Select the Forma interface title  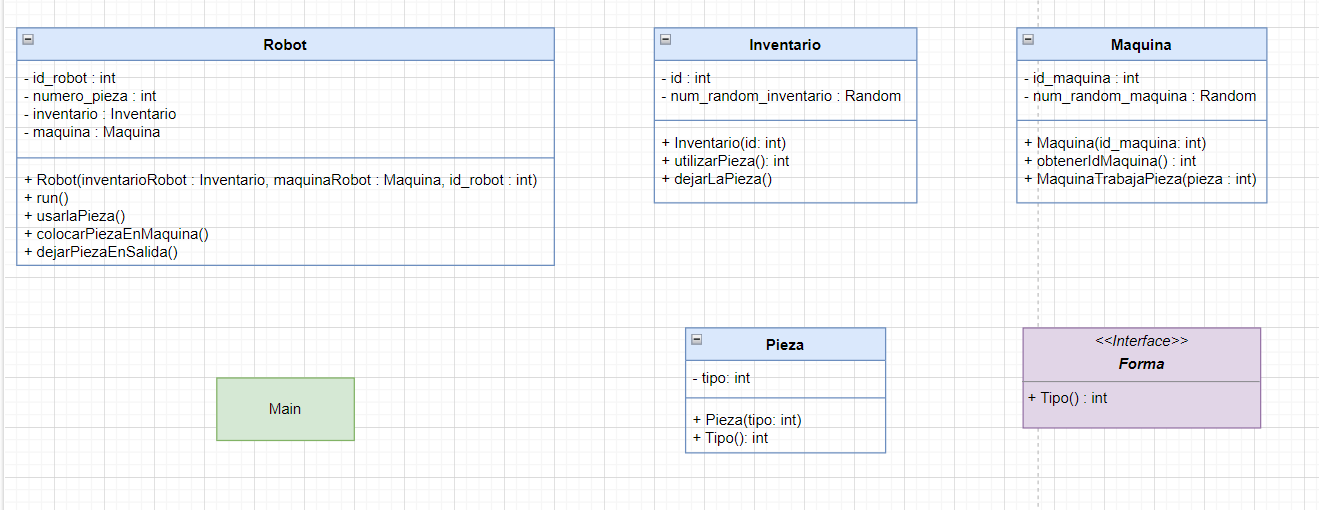tap(1141, 364)
